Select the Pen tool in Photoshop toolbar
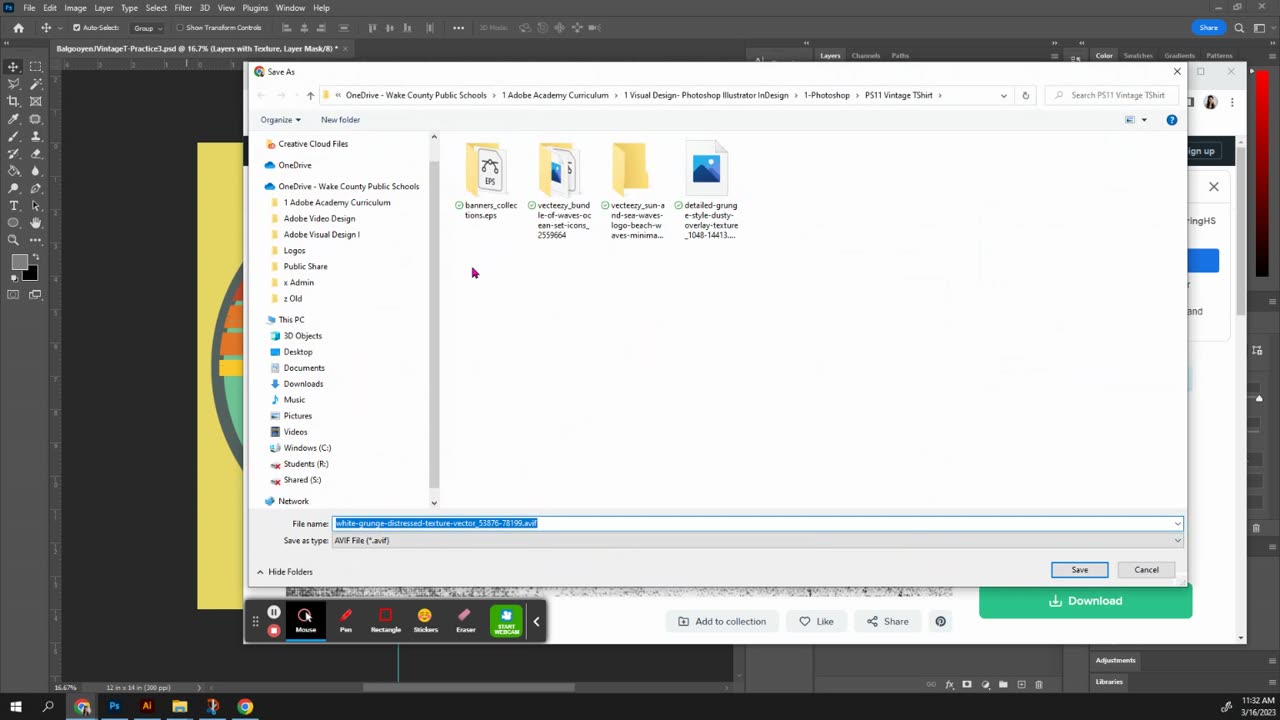This screenshot has width=1280, height=720. (35, 188)
